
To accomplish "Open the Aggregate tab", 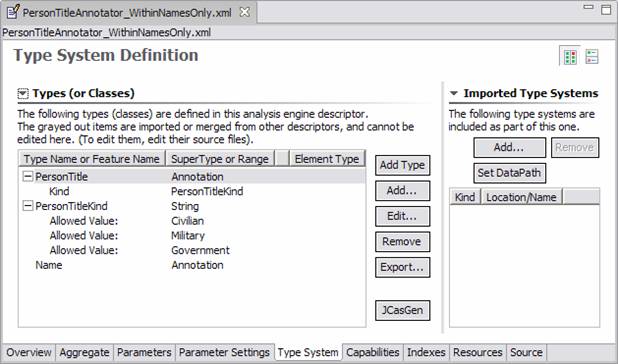I will [x=84, y=352].
